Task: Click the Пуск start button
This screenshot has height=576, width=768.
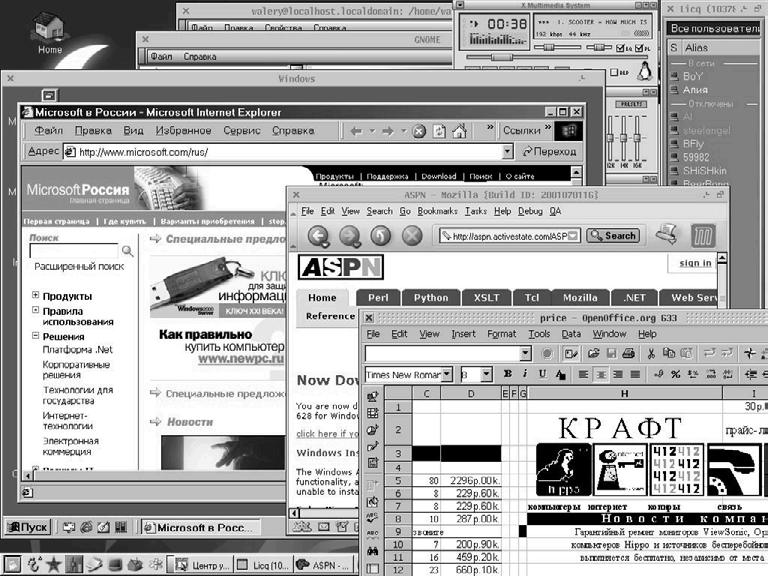Action: (x=28, y=526)
